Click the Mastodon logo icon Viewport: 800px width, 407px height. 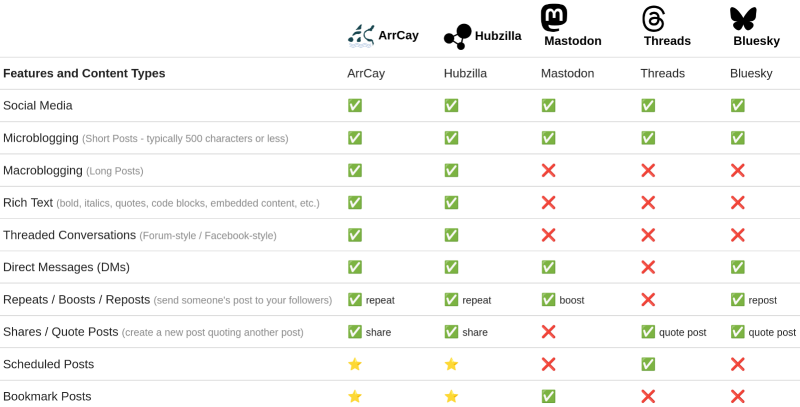pyautogui.click(x=554, y=18)
